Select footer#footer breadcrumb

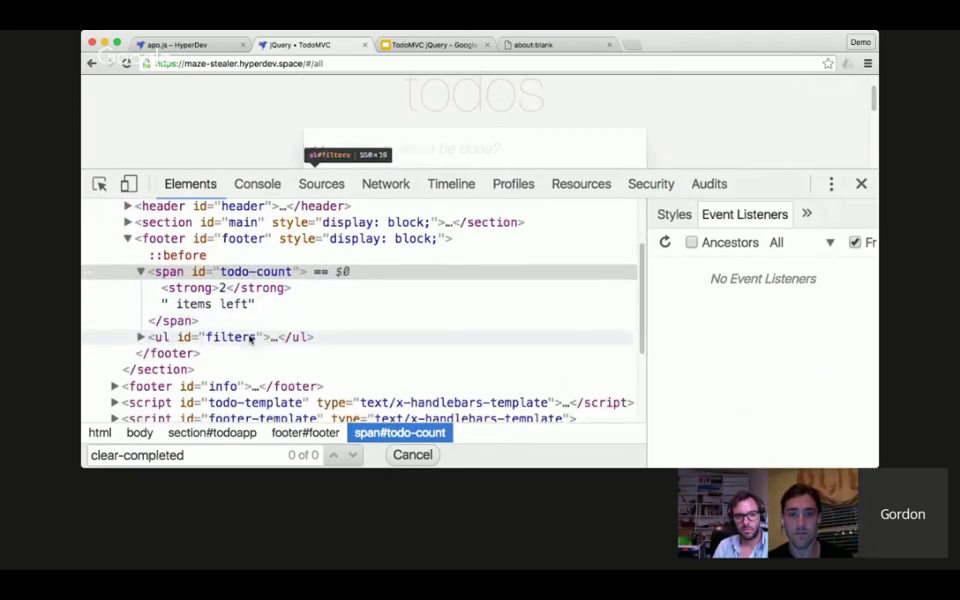click(x=306, y=433)
